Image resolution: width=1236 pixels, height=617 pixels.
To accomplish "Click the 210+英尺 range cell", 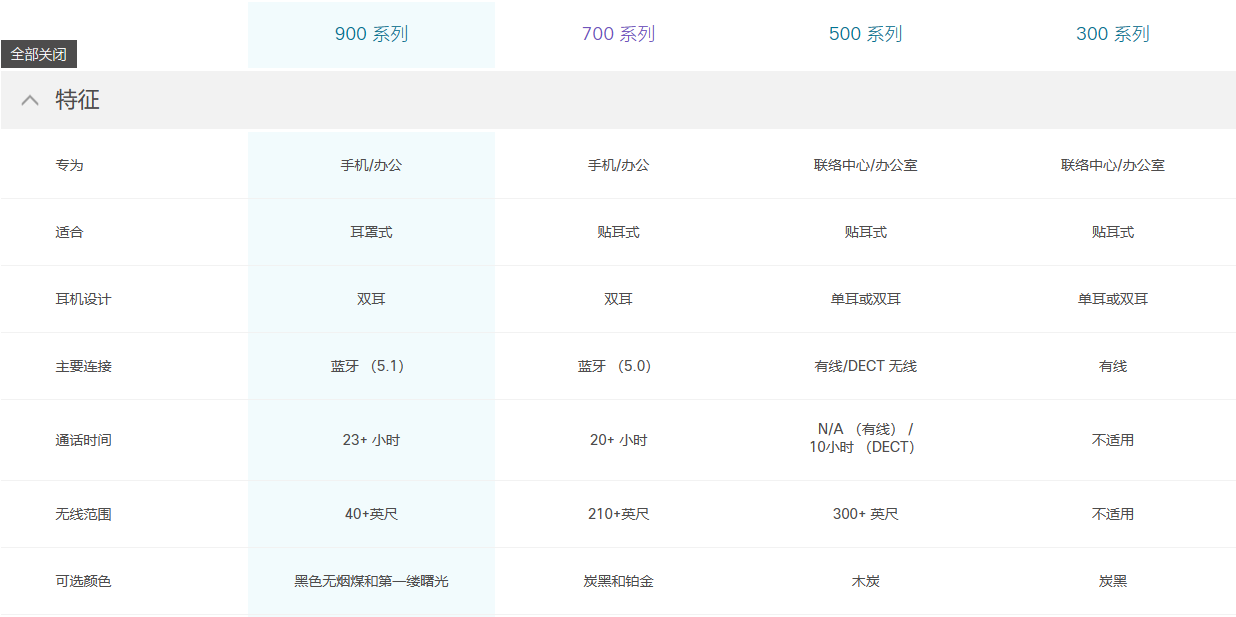I will (x=618, y=514).
